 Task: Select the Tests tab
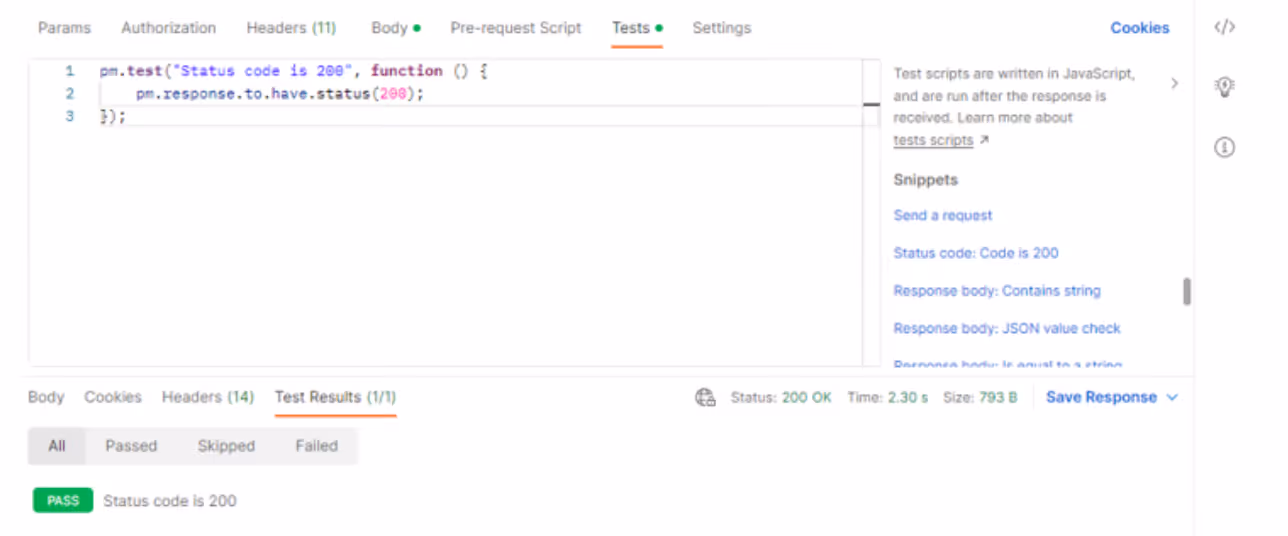(x=637, y=28)
